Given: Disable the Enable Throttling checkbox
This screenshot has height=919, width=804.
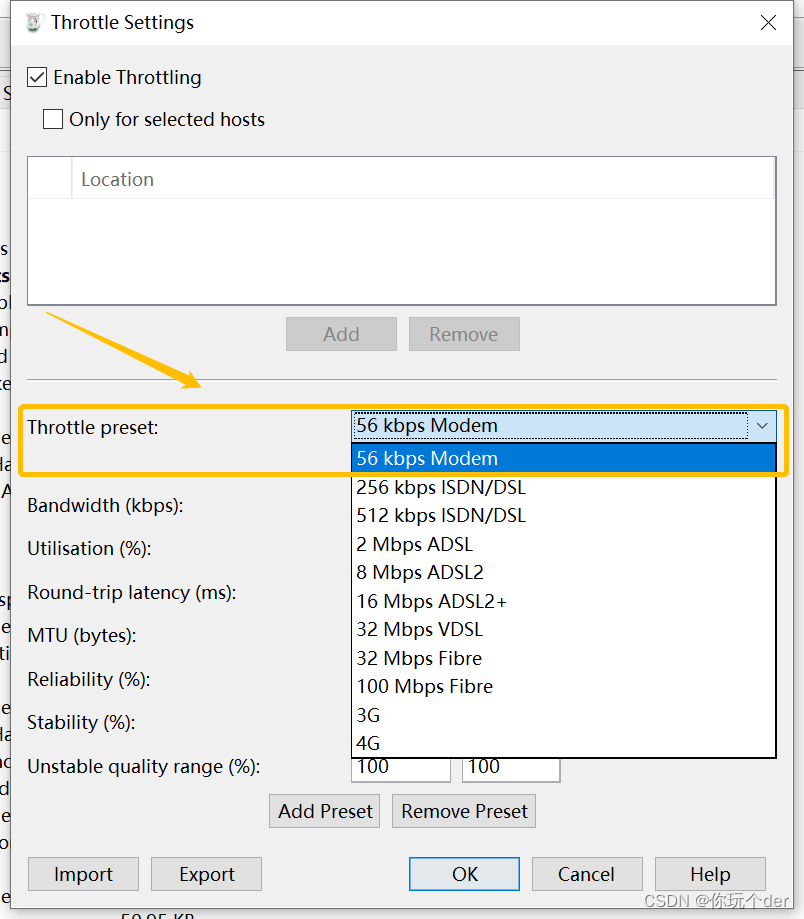Looking at the screenshot, I should [38, 77].
